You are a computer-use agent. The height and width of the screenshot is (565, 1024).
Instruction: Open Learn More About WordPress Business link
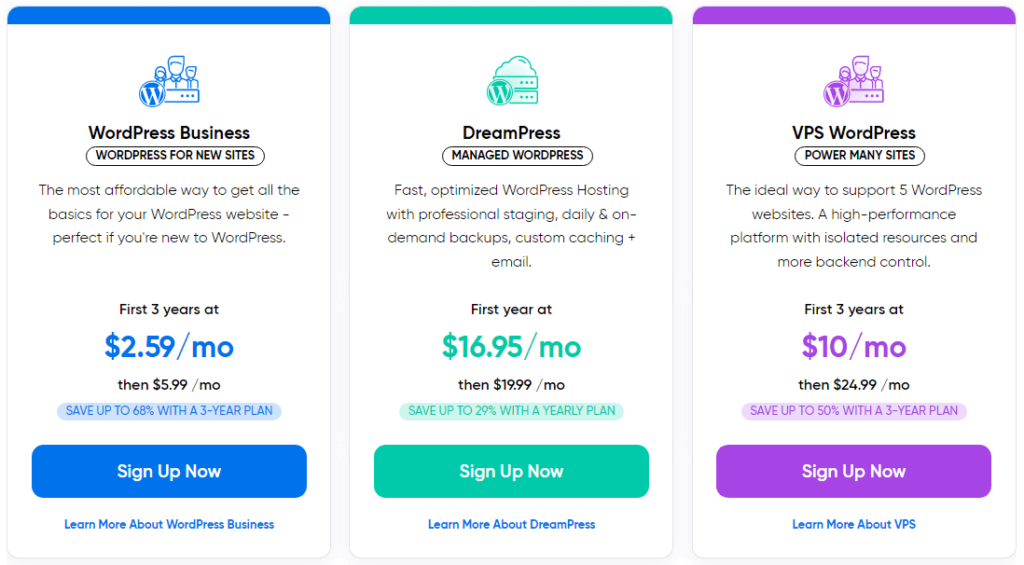point(169,524)
